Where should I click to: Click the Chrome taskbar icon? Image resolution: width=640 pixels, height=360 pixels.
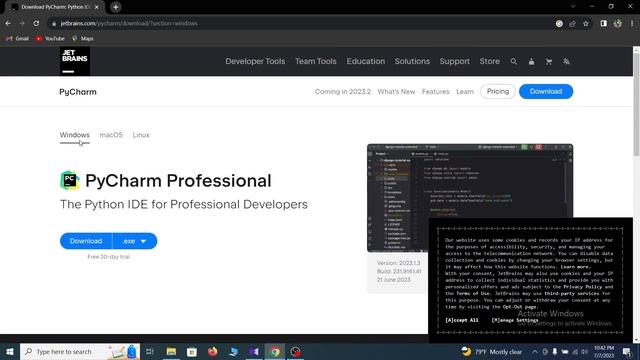pos(275,351)
